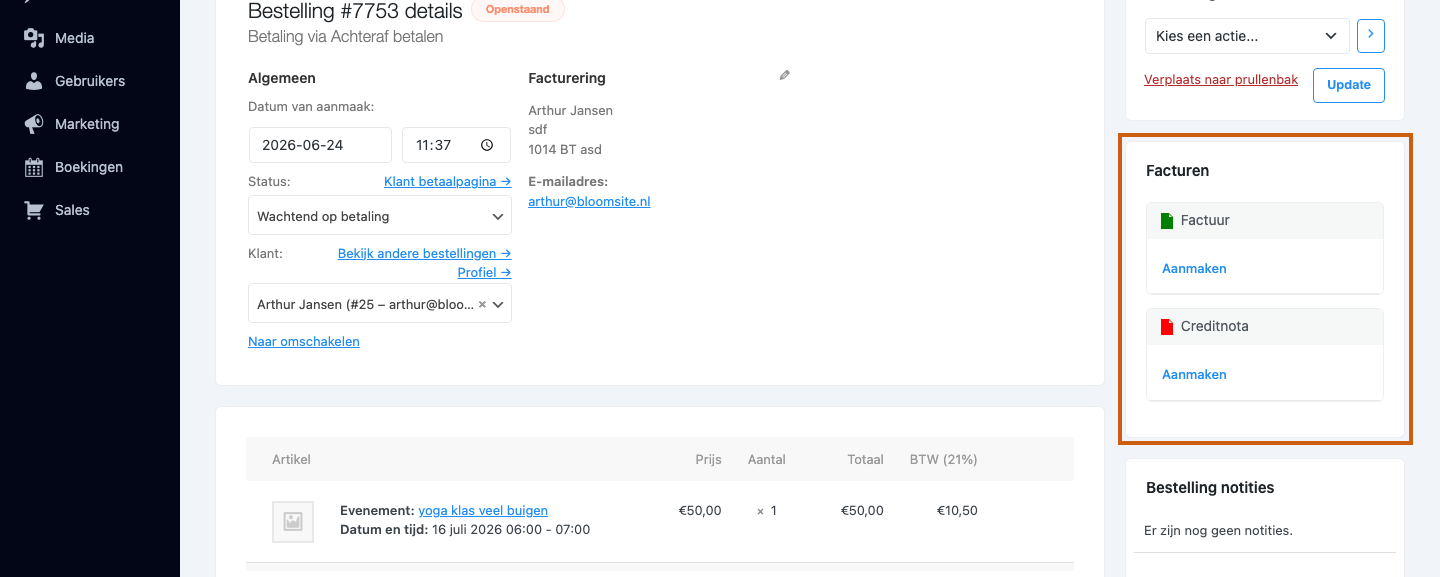Click Verplaats naar prullenbak link
The width and height of the screenshot is (1440, 577).
click(1221, 79)
